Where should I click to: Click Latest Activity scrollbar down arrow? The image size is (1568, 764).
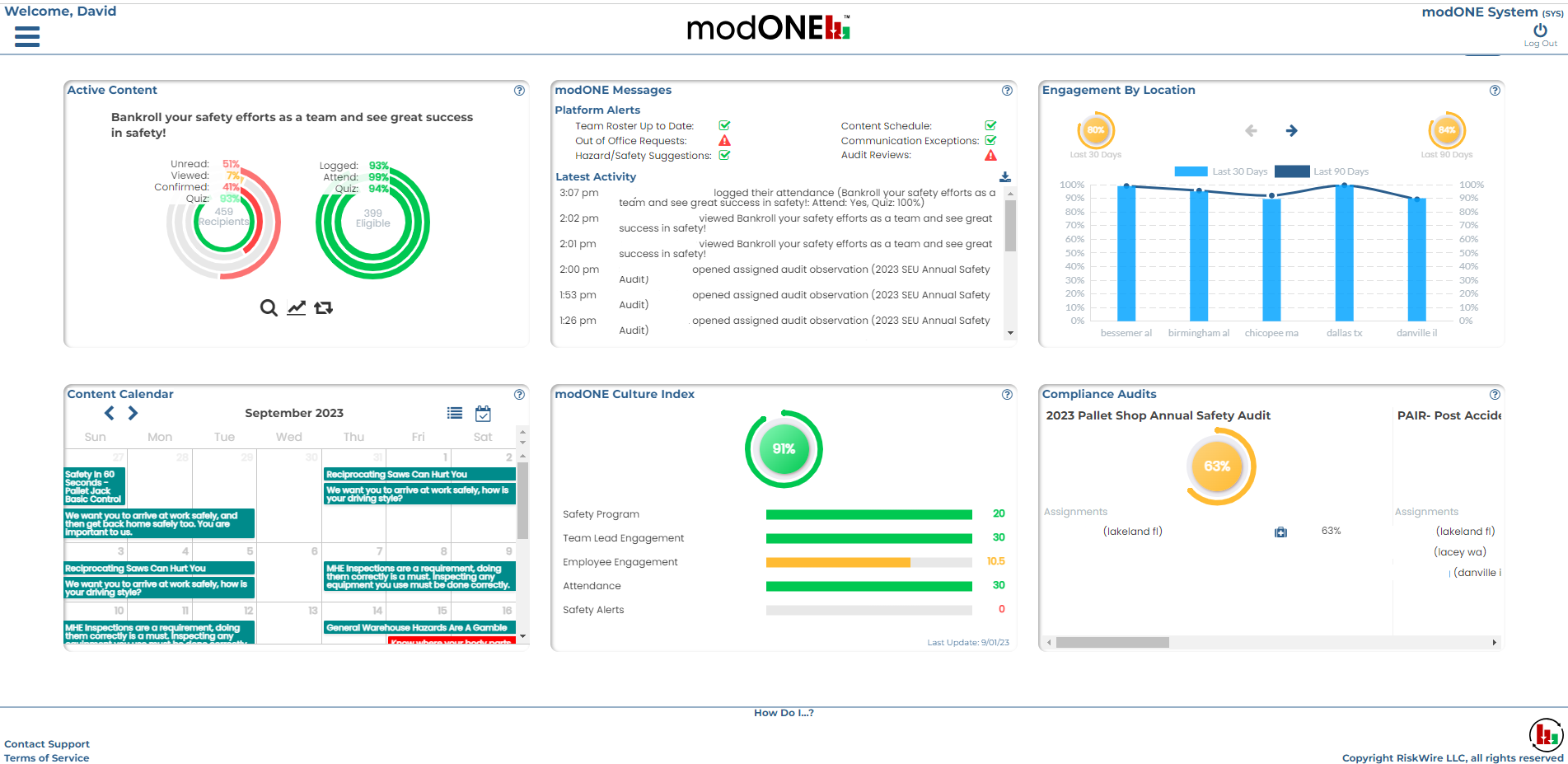(x=1010, y=333)
